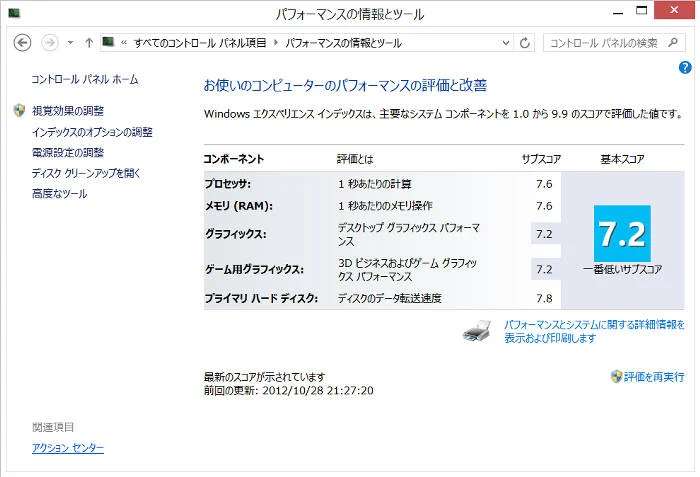Click the window title bar icon
Screen dimensions: 700x477
coord(15,13)
